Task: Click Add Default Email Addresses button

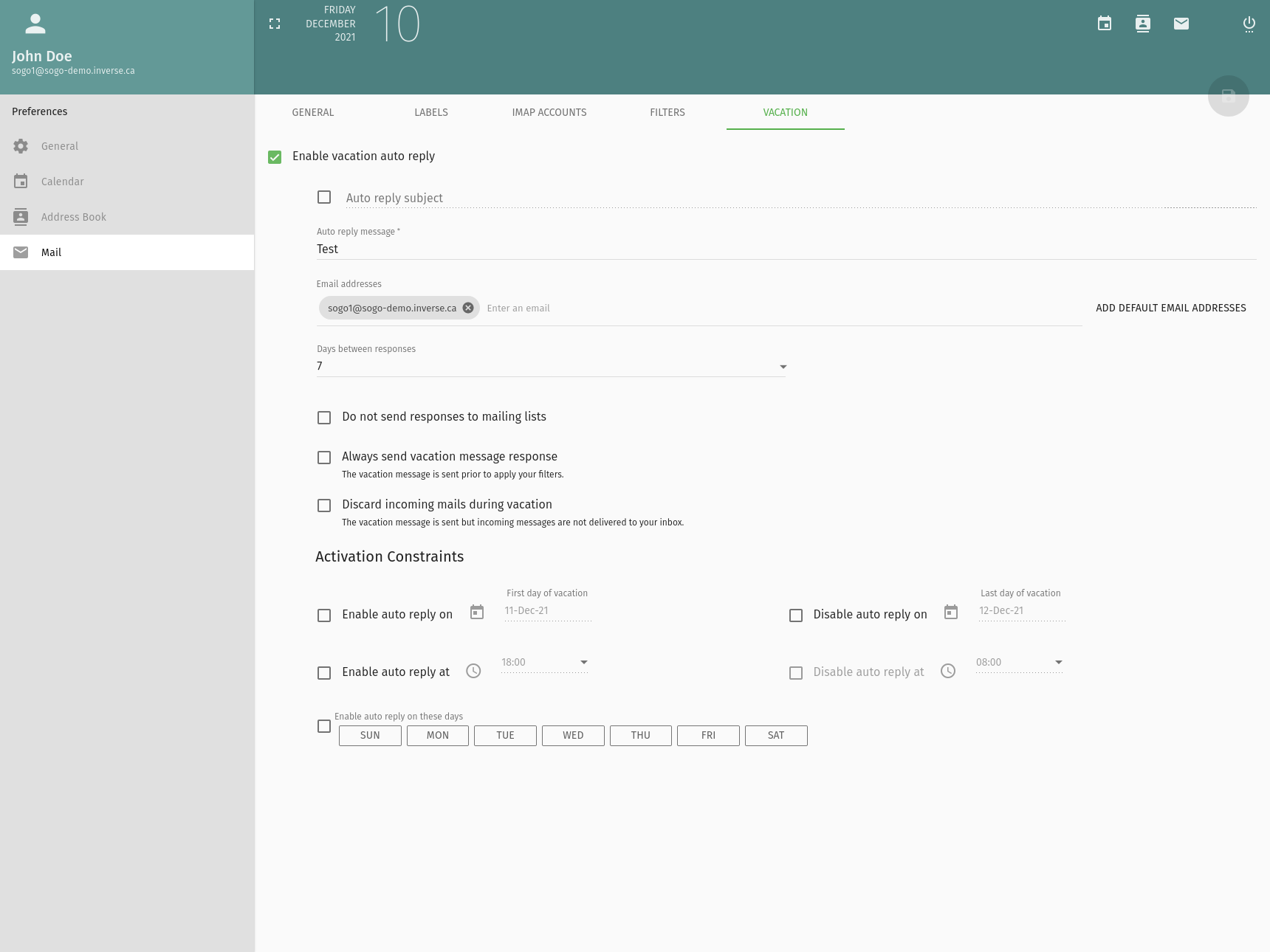Action: 1170,308
